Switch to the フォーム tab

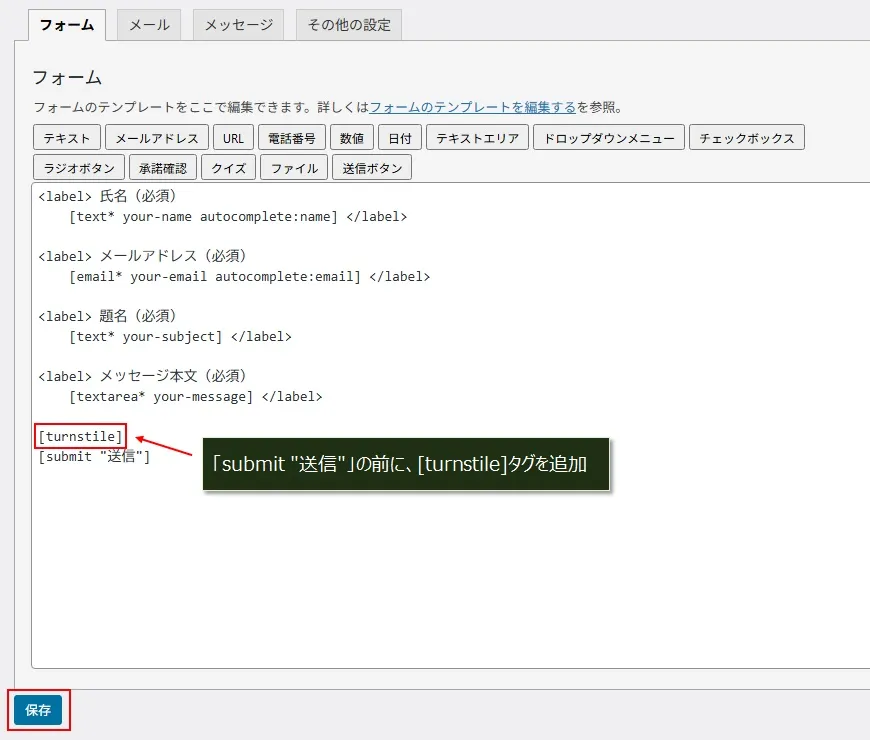point(67,25)
